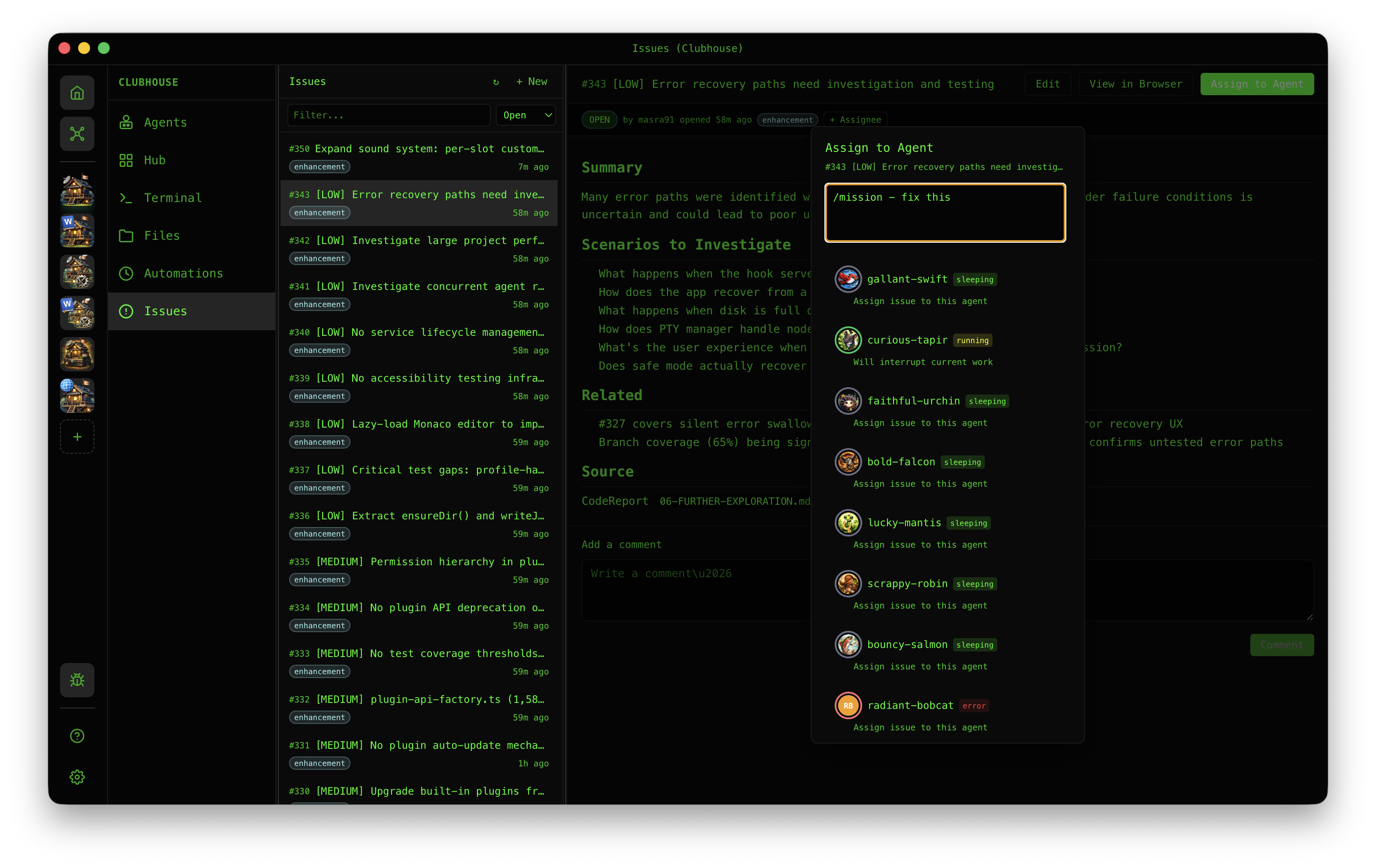Click gallant-swift's agent avatar
The width and height of the screenshot is (1376, 868).
click(848, 280)
